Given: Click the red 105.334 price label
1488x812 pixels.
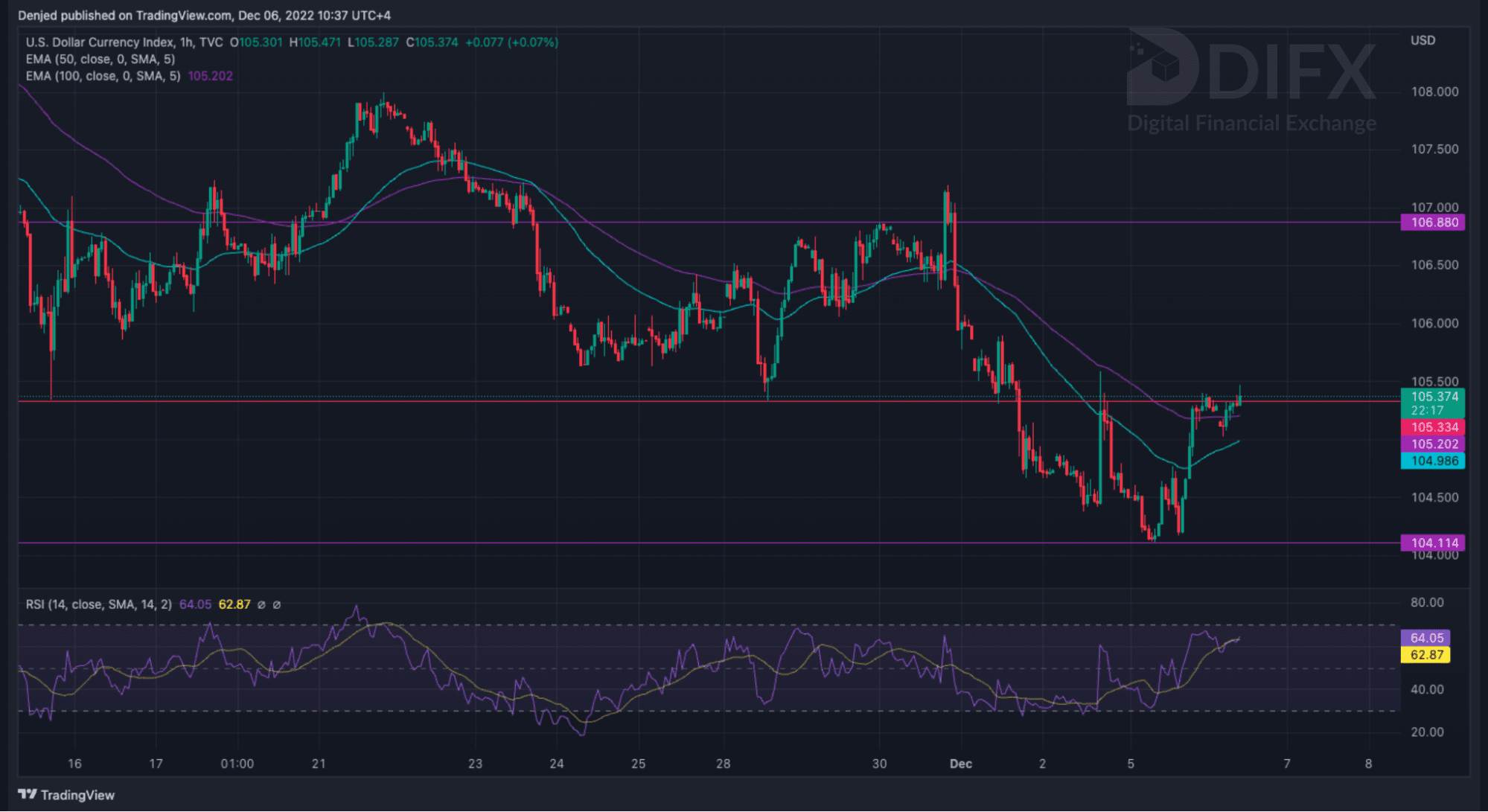Looking at the screenshot, I should 1433,427.
